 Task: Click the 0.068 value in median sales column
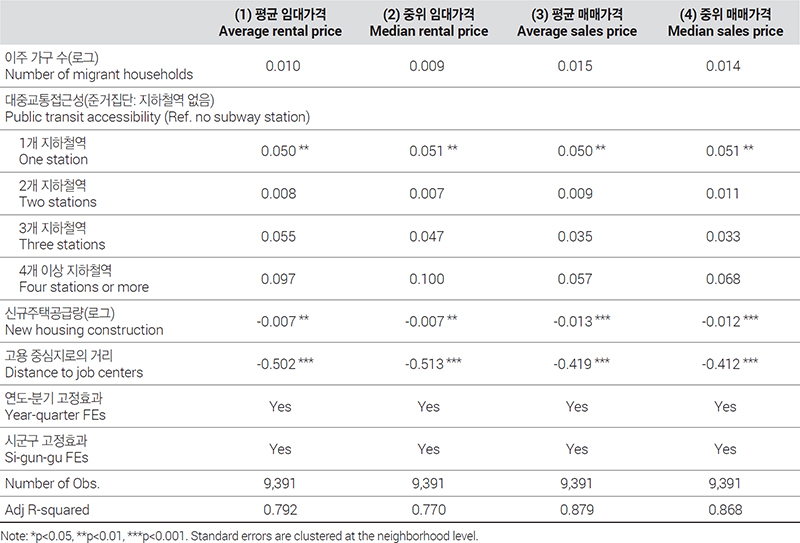(x=723, y=279)
